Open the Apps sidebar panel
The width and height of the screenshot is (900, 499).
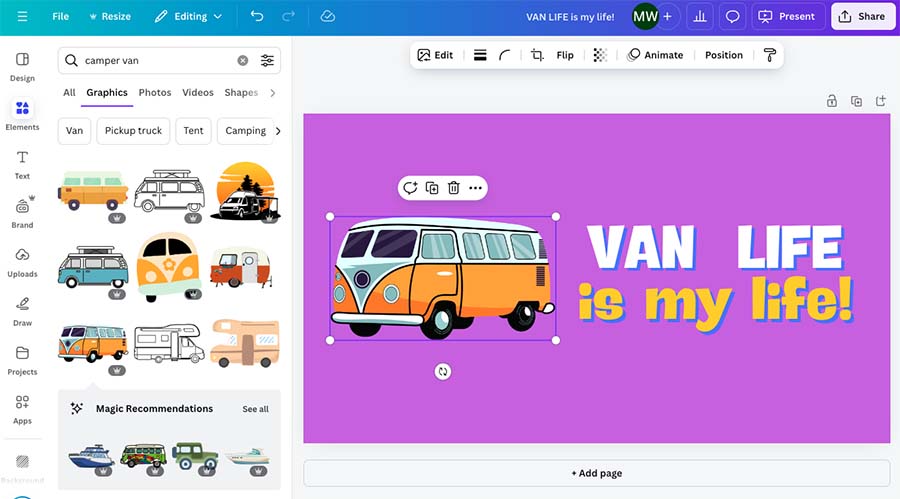click(x=22, y=409)
